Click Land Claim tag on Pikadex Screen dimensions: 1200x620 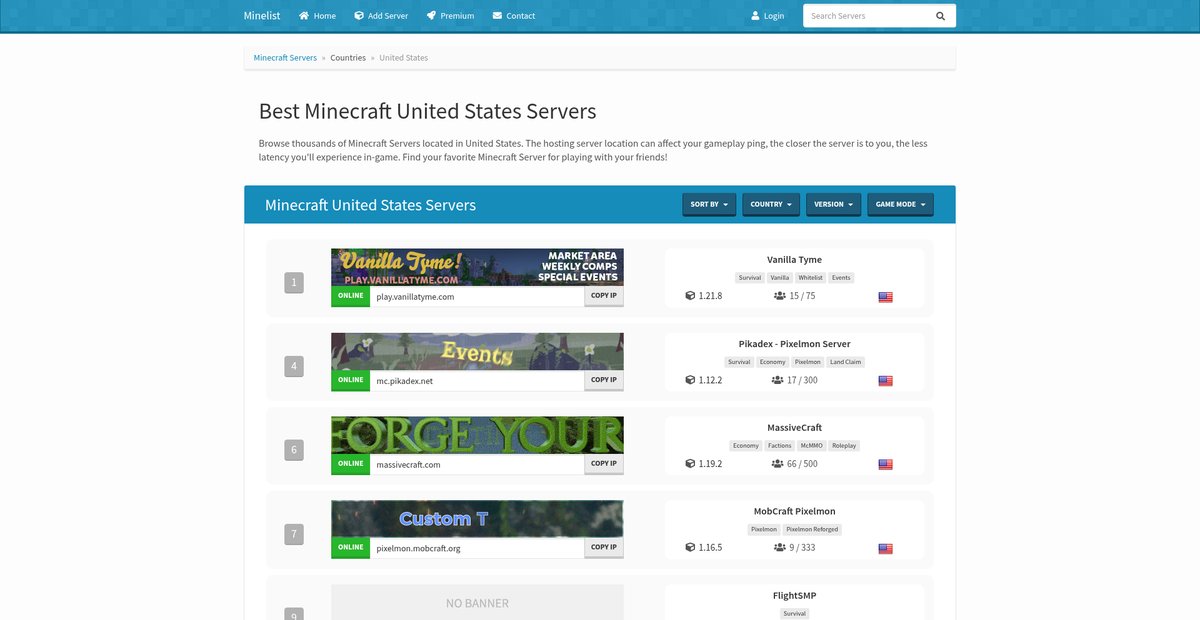pos(845,362)
